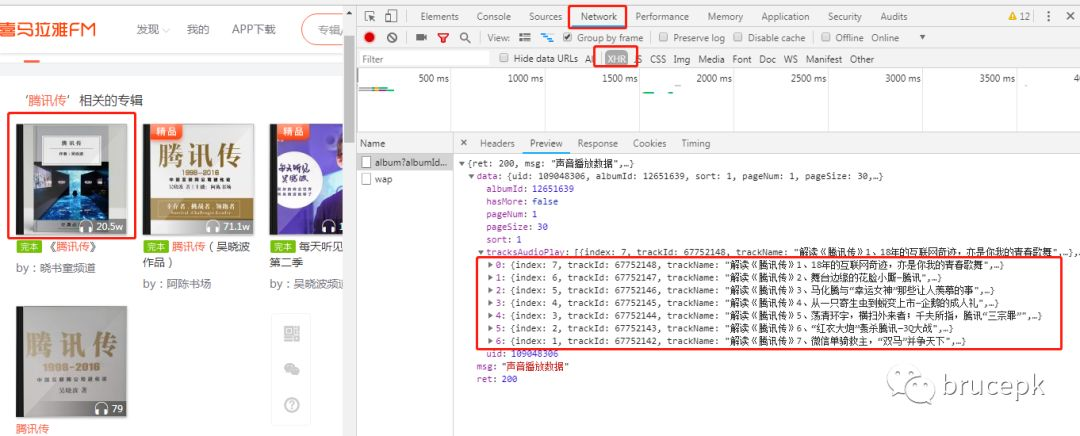Open the 发现 dropdown menu
The height and width of the screenshot is (436, 1080).
tap(153, 29)
